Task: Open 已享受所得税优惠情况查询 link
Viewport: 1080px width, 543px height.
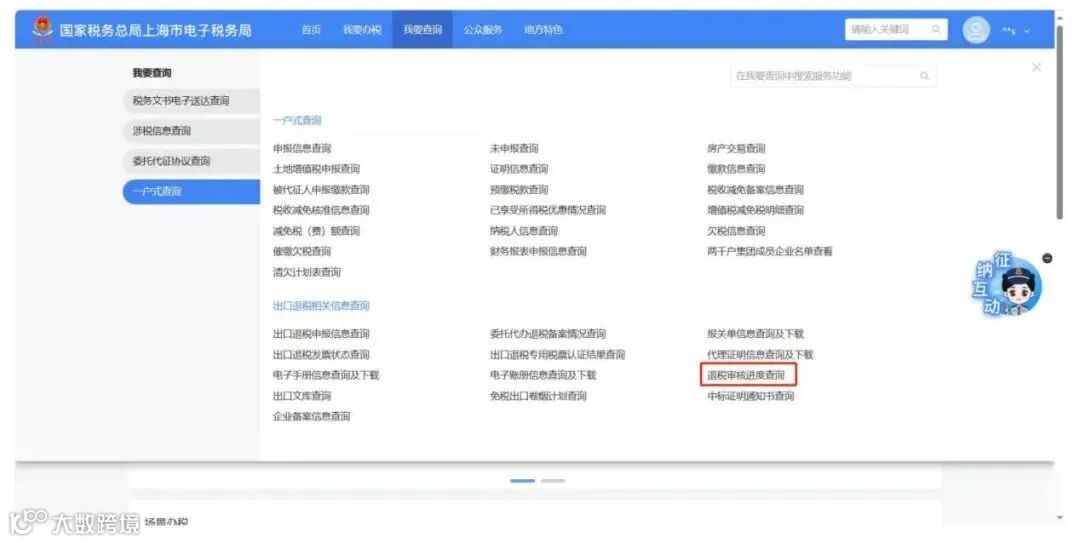Action: [548, 210]
